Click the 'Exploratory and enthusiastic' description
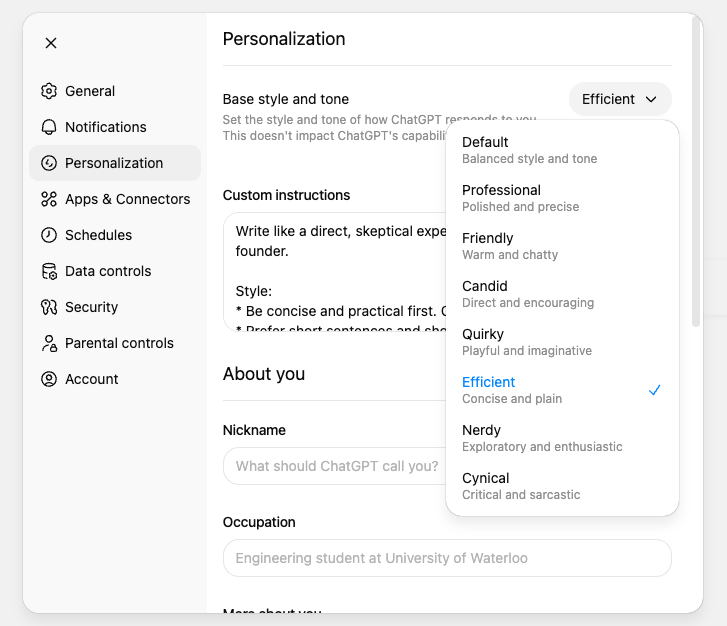This screenshot has height=626, width=727. [542, 447]
